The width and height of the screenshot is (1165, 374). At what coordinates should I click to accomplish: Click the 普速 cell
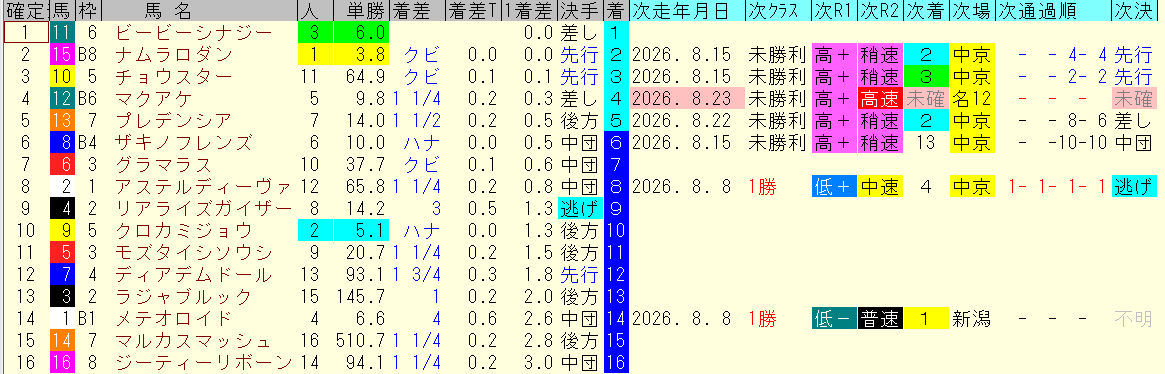point(879,318)
